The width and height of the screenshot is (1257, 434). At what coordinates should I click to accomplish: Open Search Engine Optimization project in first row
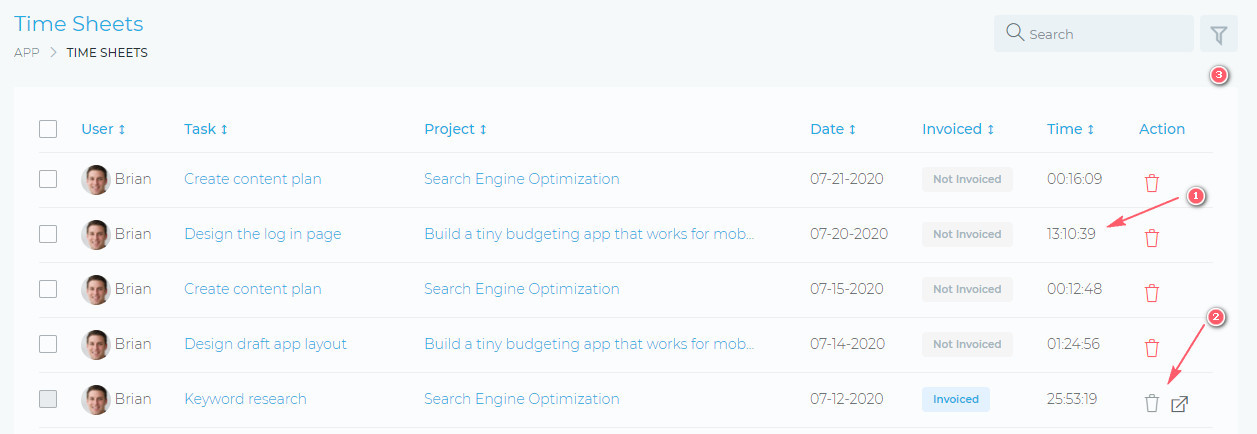pyautogui.click(x=521, y=179)
